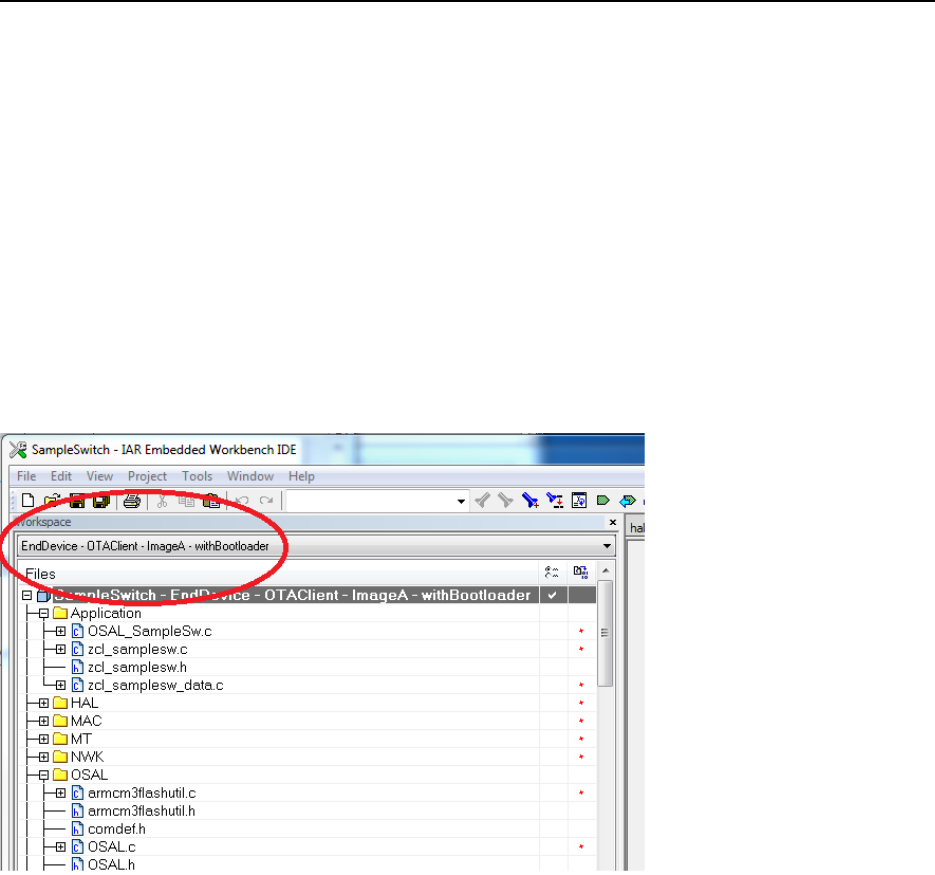Open a file using the Open folder icon
This screenshot has height=875, width=935.
click(52, 500)
